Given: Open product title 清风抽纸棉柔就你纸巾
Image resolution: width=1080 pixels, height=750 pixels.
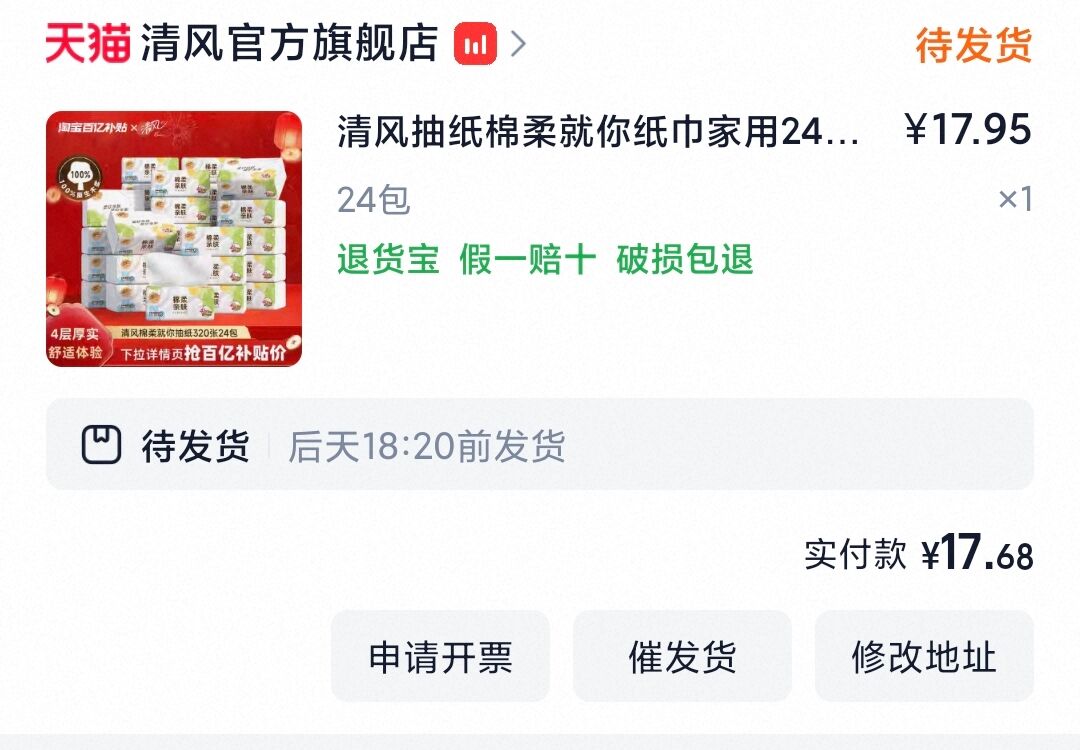Looking at the screenshot, I should point(598,131).
